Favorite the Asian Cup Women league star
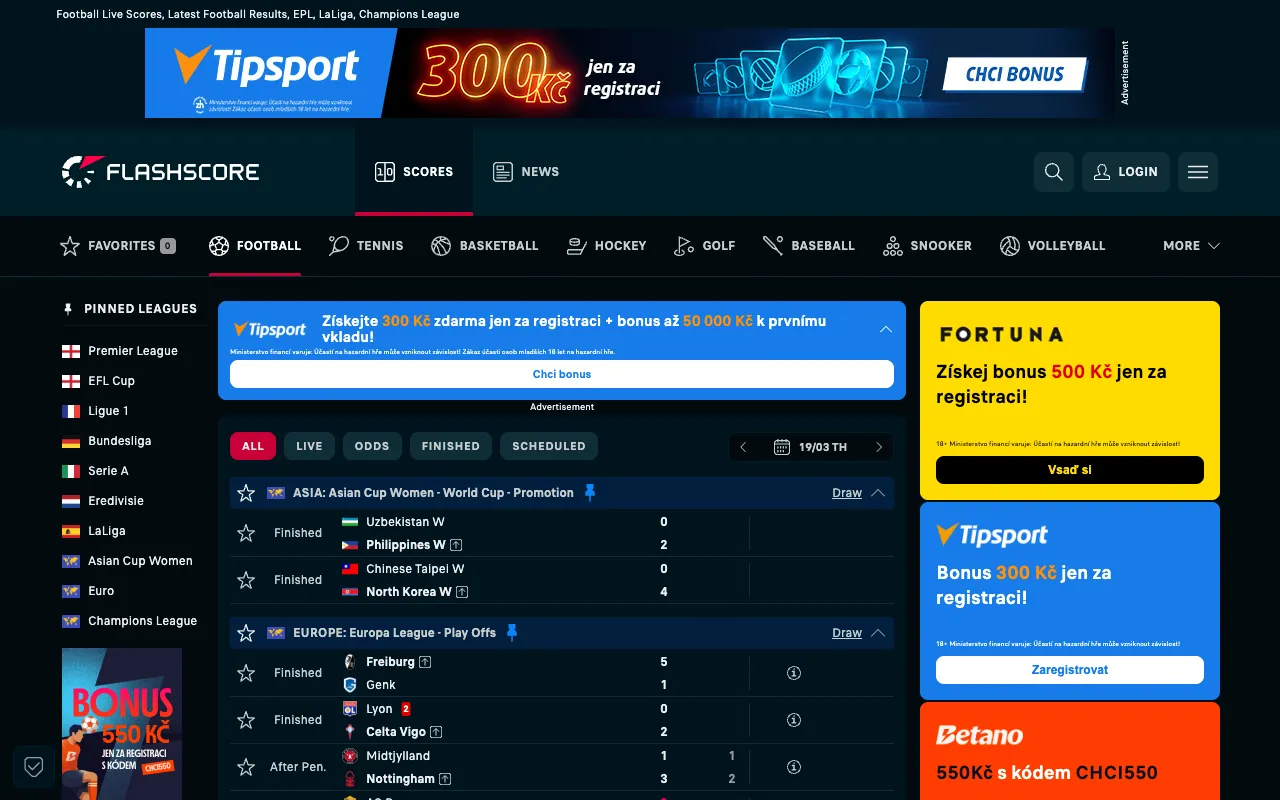 246,493
